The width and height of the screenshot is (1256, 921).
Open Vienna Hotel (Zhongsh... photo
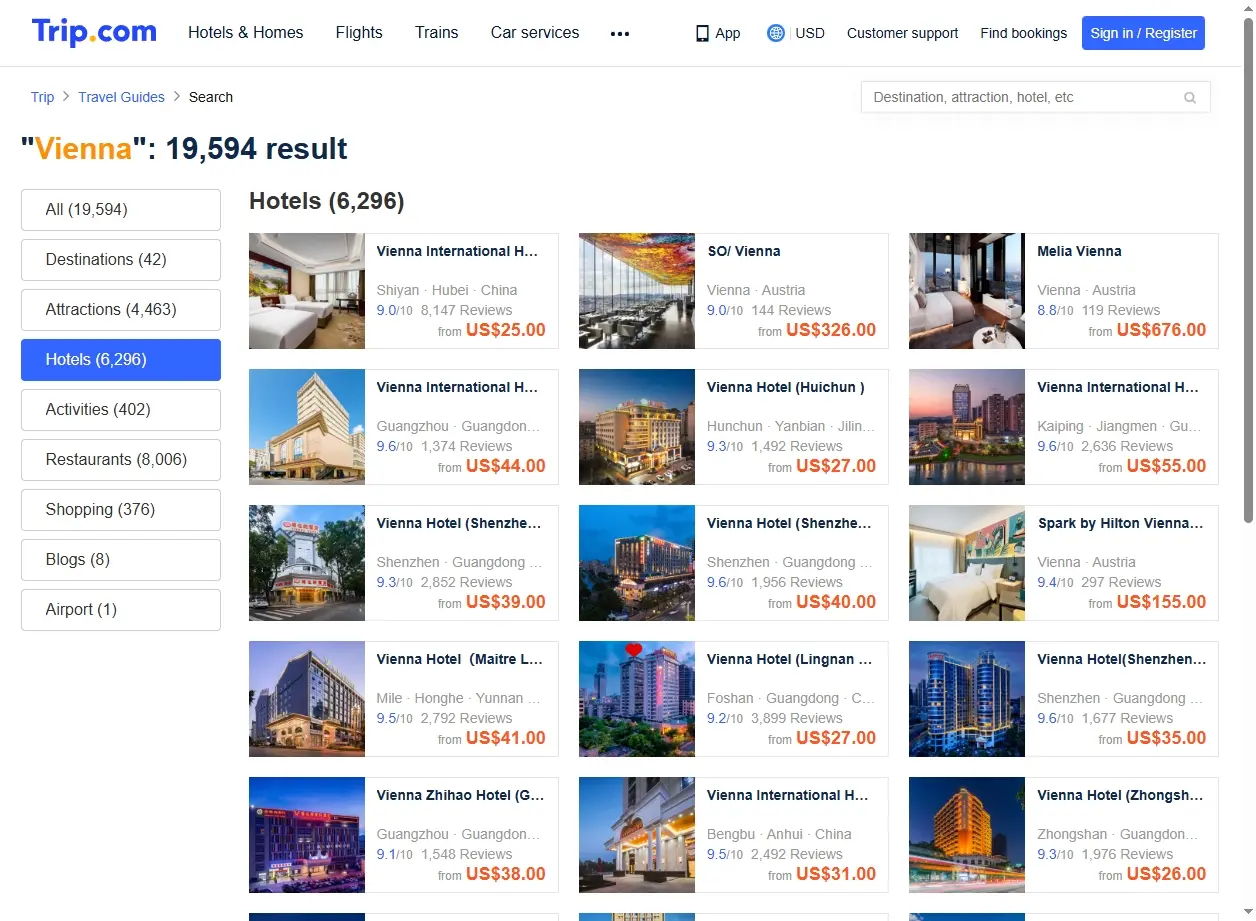coord(967,835)
